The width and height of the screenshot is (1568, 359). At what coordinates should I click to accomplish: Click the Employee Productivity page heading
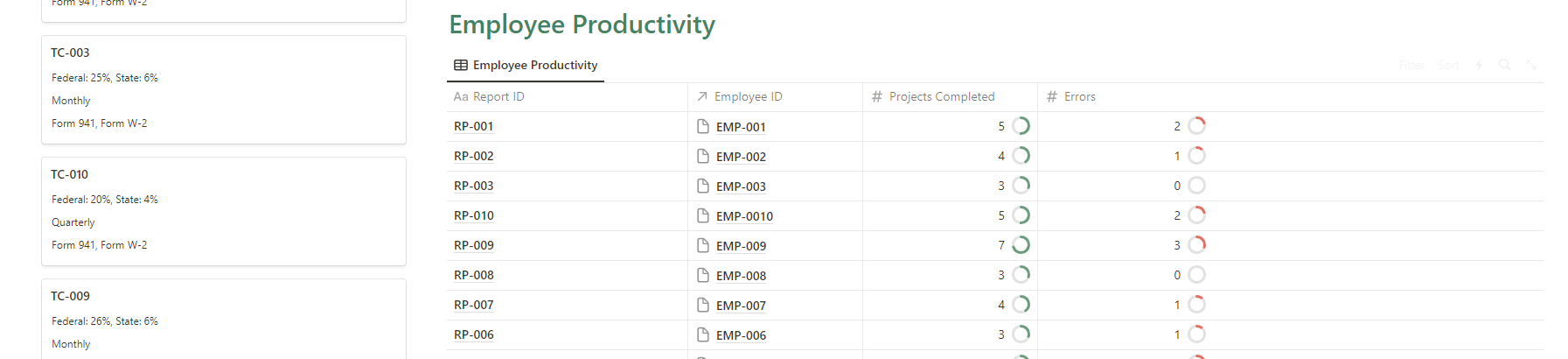click(582, 25)
